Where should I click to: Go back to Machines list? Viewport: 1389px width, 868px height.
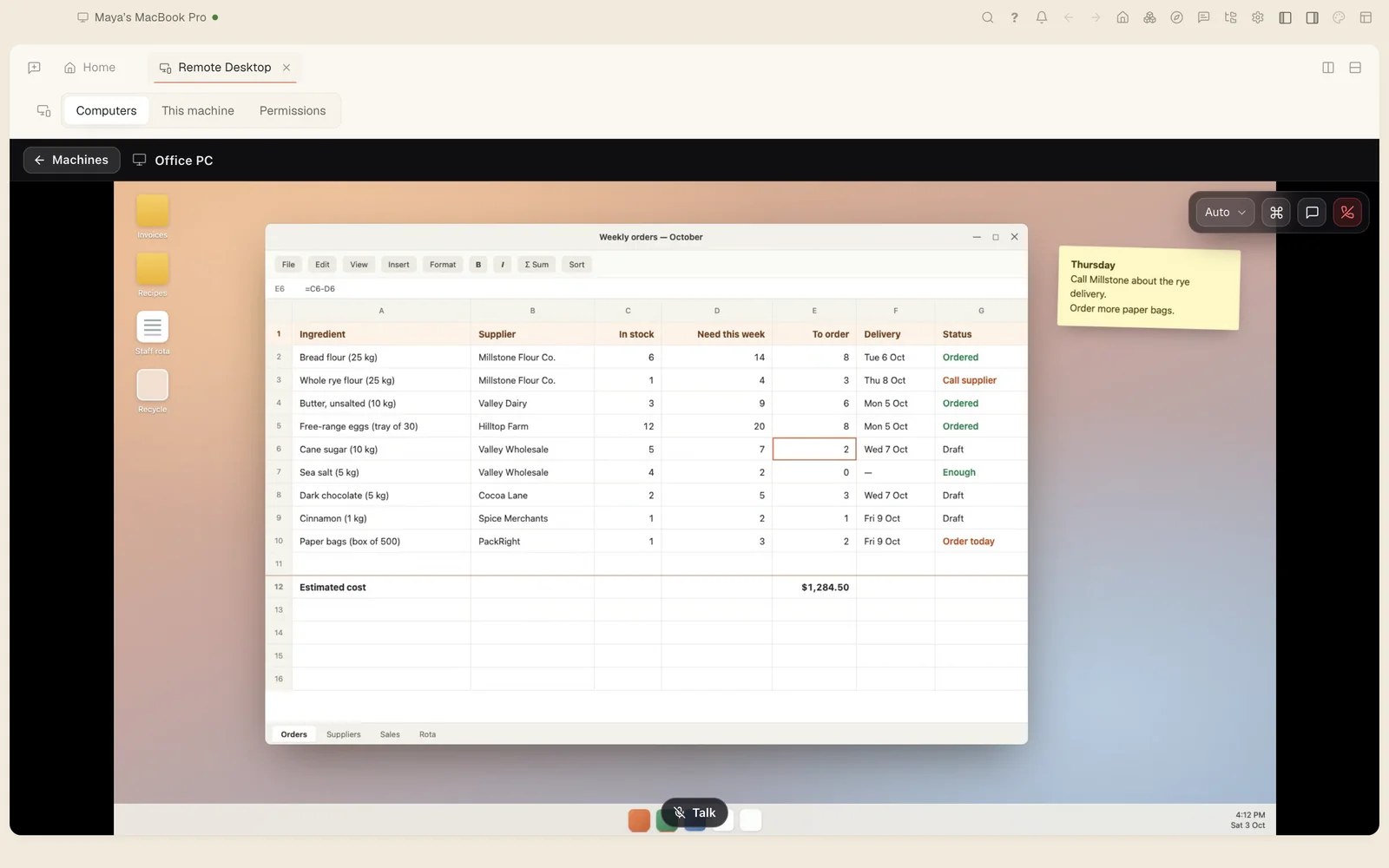click(71, 160)
